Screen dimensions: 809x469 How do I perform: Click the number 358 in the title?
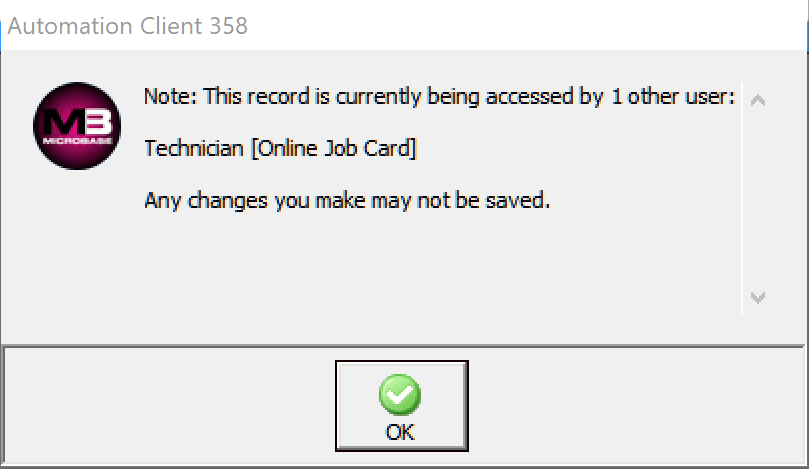226,26
